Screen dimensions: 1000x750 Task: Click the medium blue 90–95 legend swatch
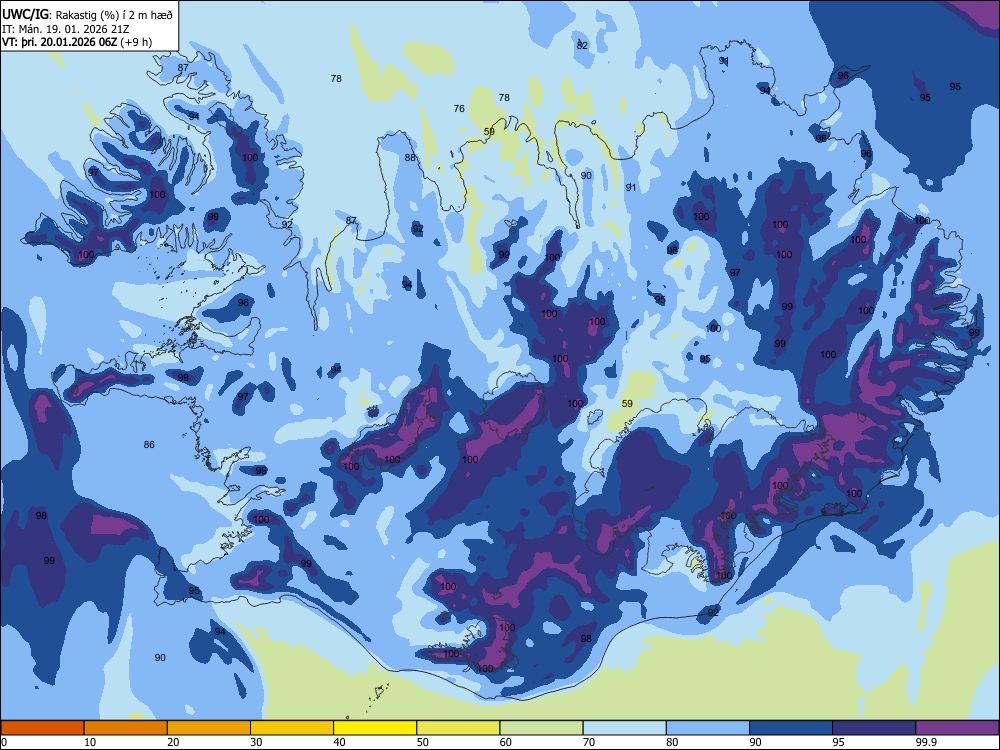point(791,728)
